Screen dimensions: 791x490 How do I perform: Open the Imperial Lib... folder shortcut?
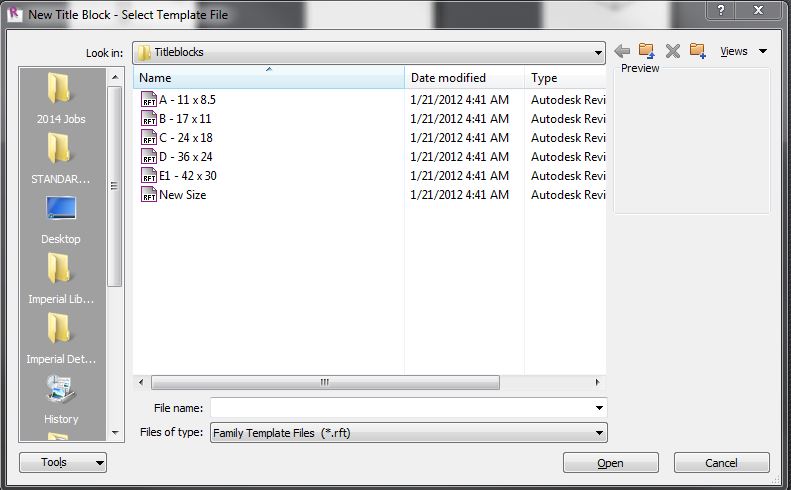[61, 279]
